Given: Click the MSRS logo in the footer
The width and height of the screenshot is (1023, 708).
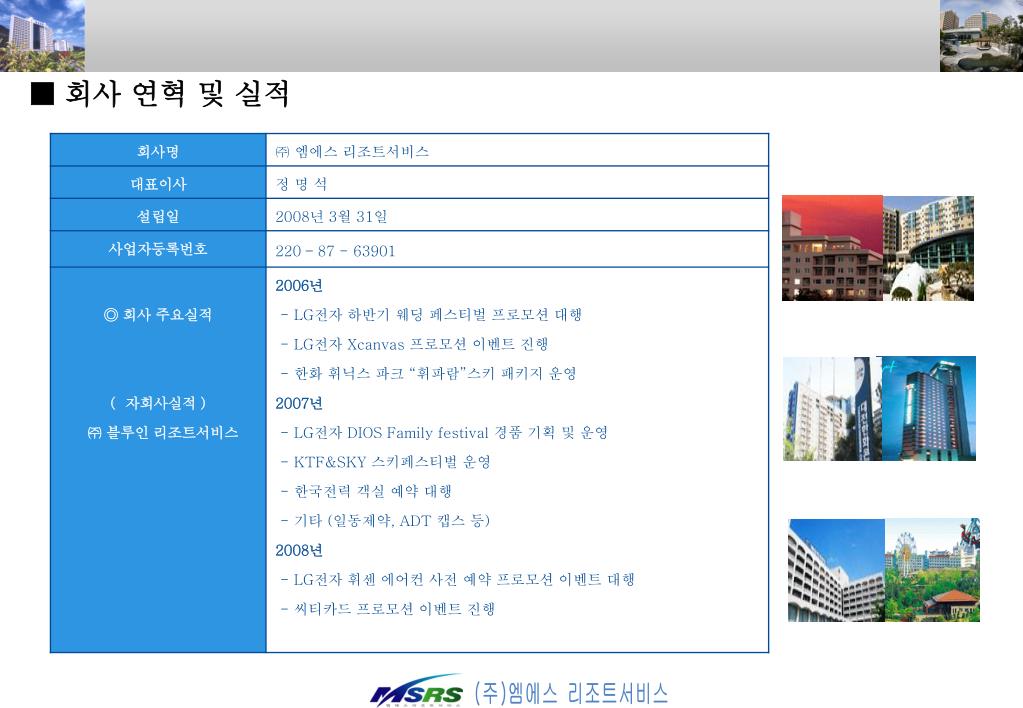Looking at the screenshot, I should pyautogui.click(x=416, y=692).
